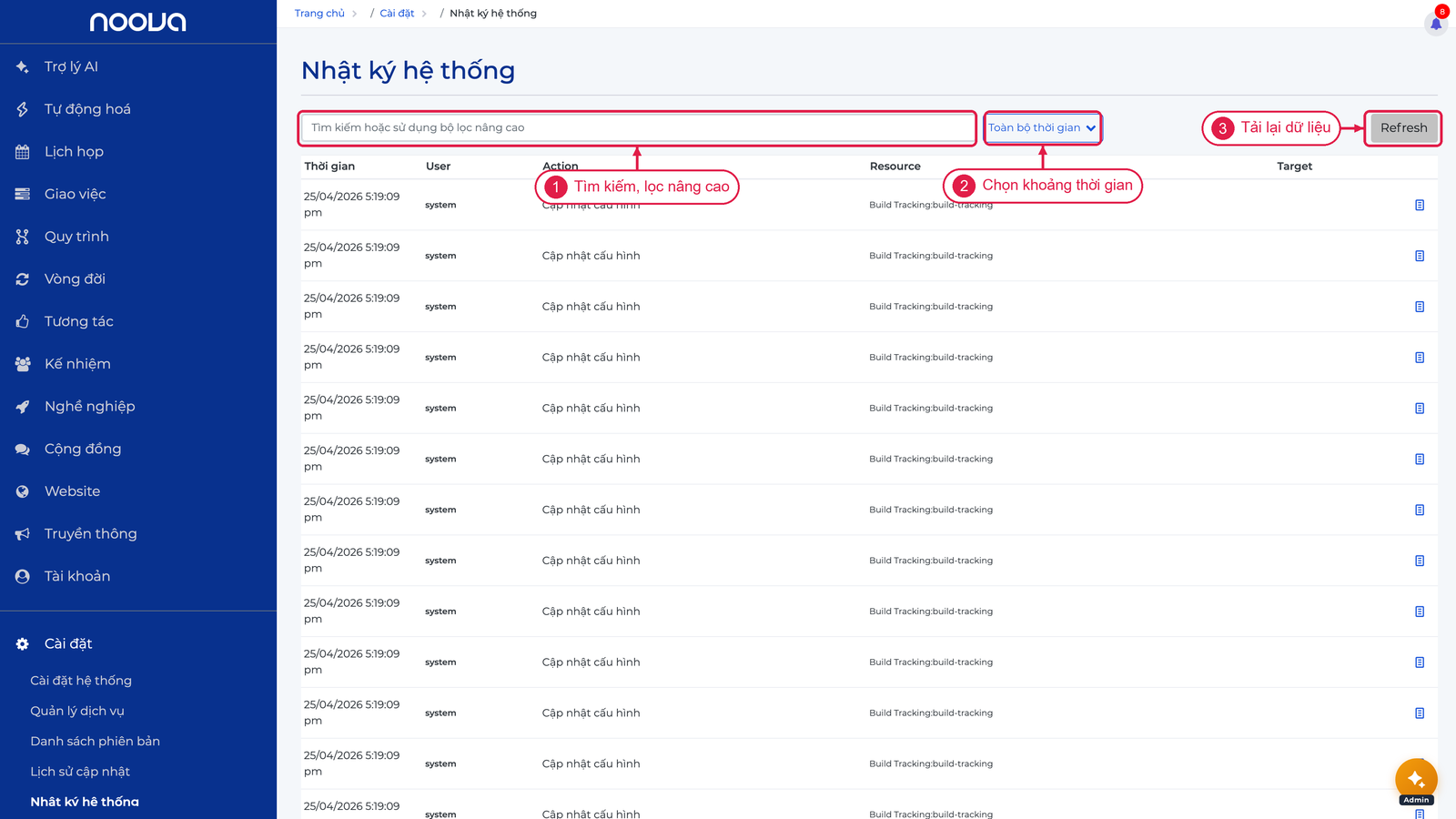The height and width of the screenshot is (819, 1456).
Task: Click the AI assistant floating Admin button
Action: coord(1416,781)
